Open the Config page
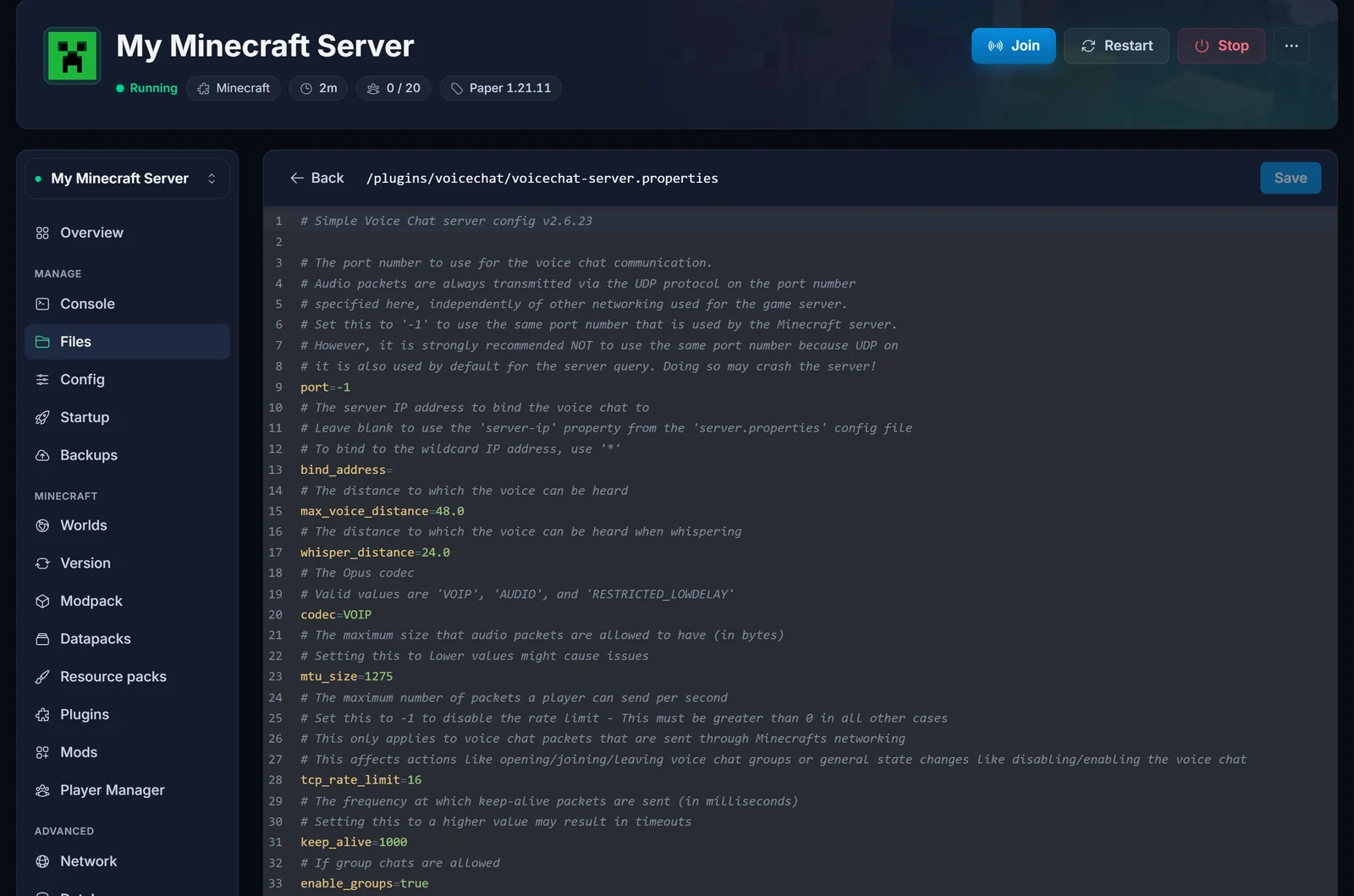This screenshot has height=896, width=1354. click(x=127, y=380)
